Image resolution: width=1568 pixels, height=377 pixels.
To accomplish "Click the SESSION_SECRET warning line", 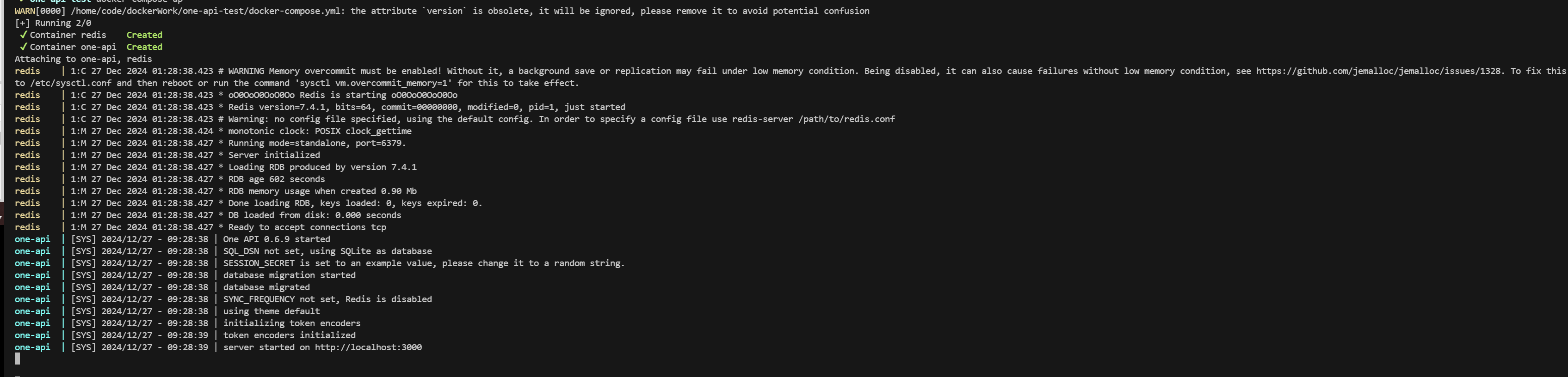I will 424,263.
